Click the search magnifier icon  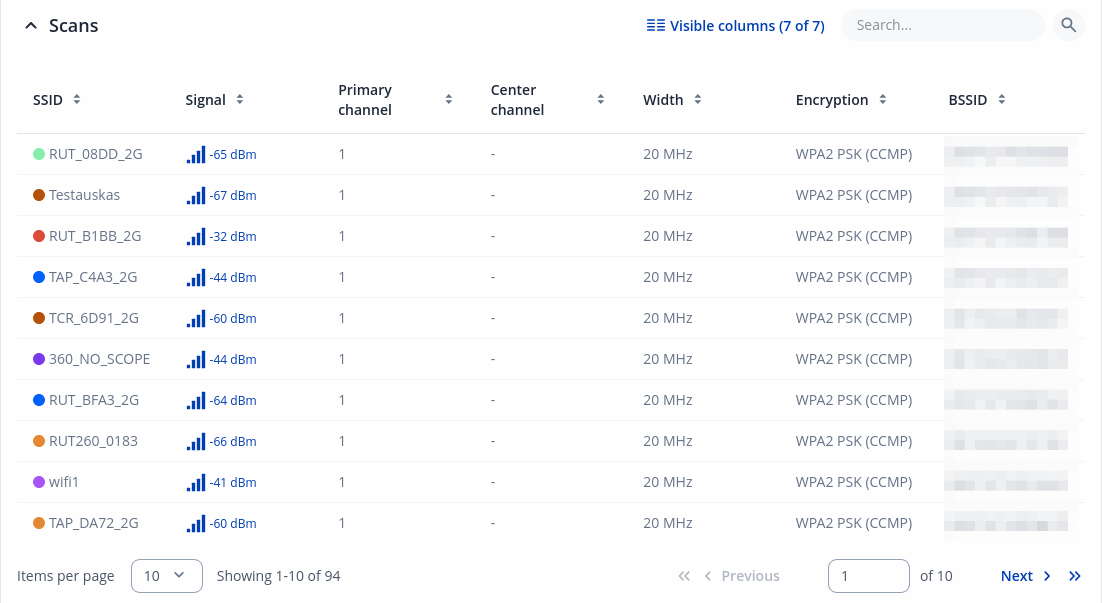click(x=1069, y=25)
